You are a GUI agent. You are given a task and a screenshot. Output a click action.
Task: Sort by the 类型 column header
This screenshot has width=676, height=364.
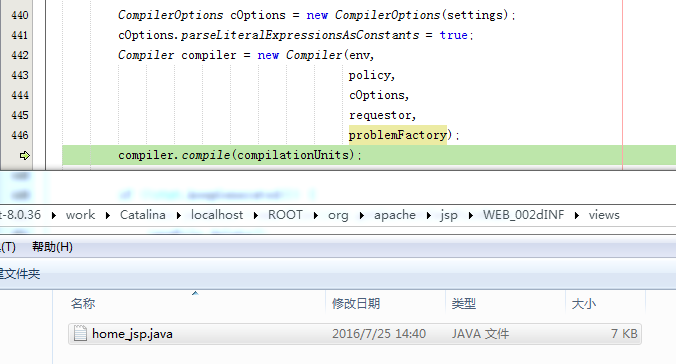click(x=463, y=304)
